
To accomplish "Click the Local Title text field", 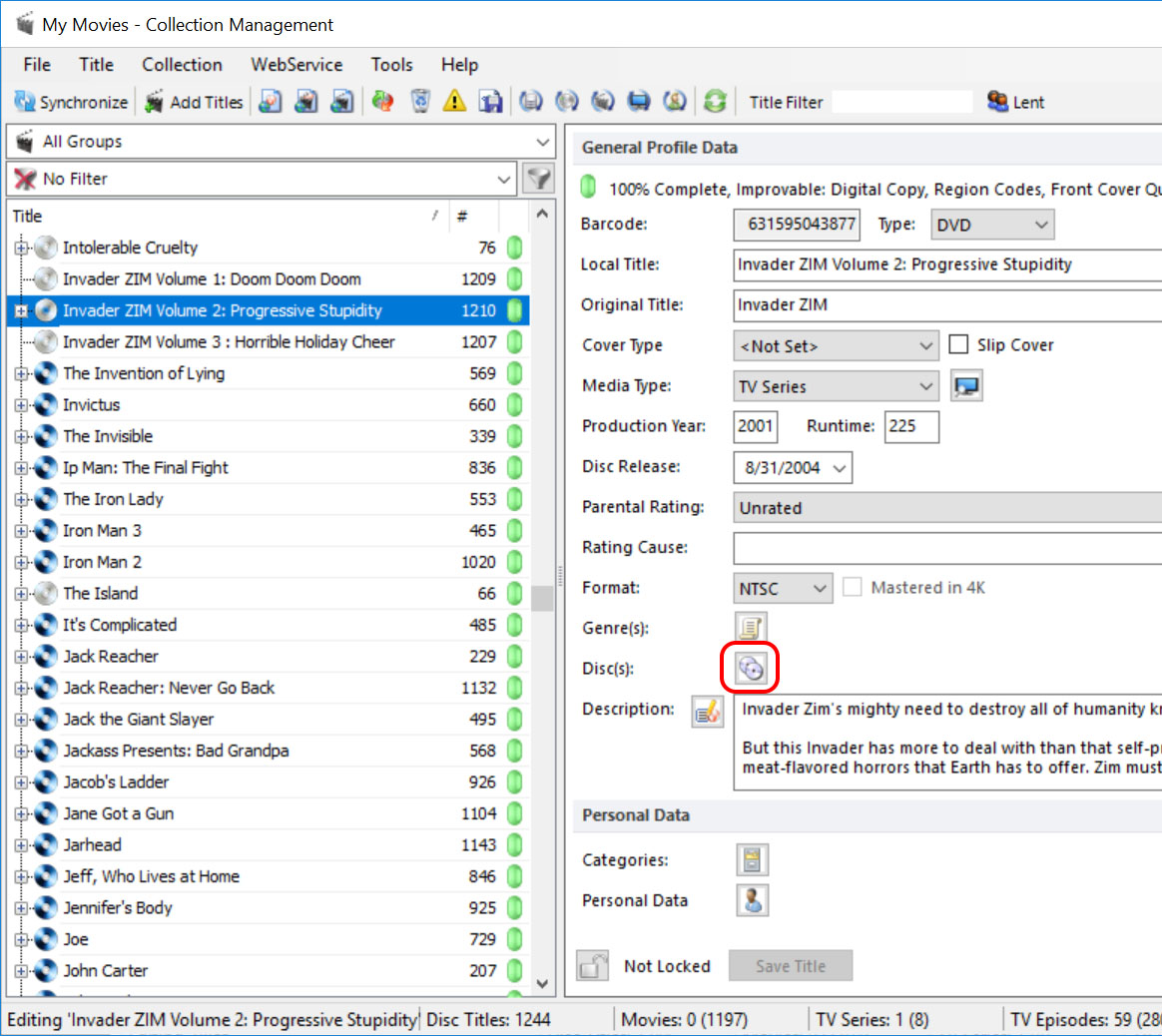I will (947, 265).
